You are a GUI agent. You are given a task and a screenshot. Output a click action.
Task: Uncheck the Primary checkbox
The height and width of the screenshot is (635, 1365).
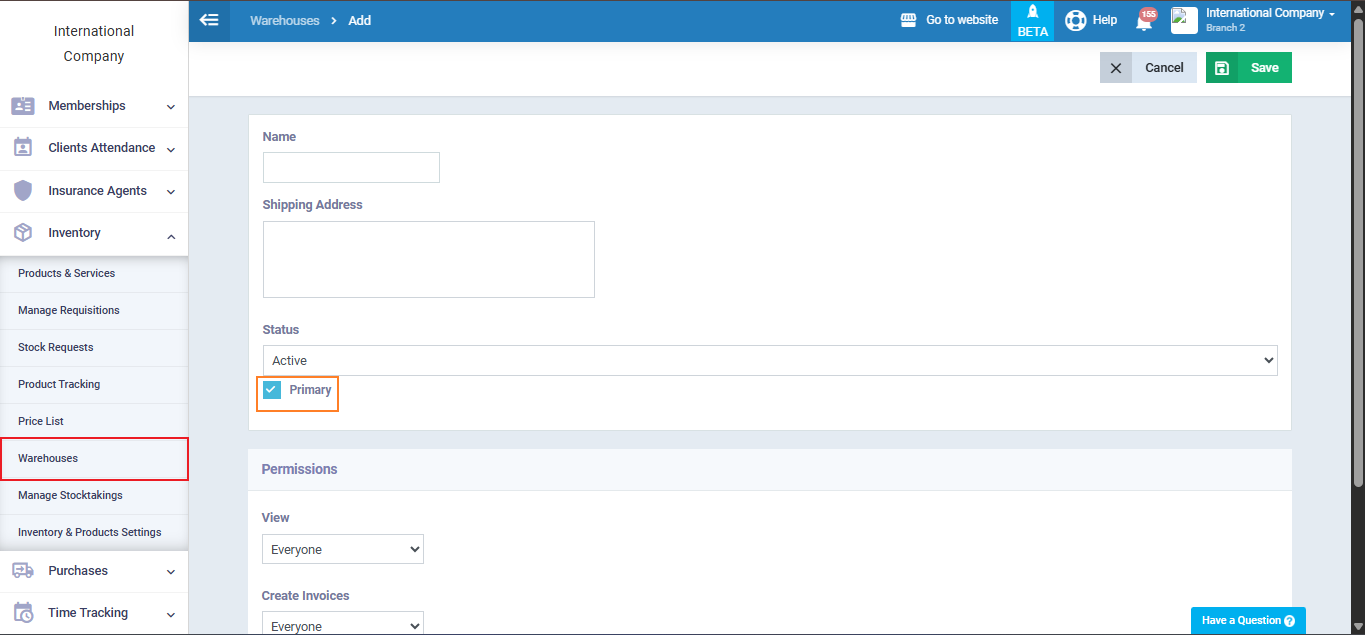tap(272, 390)
